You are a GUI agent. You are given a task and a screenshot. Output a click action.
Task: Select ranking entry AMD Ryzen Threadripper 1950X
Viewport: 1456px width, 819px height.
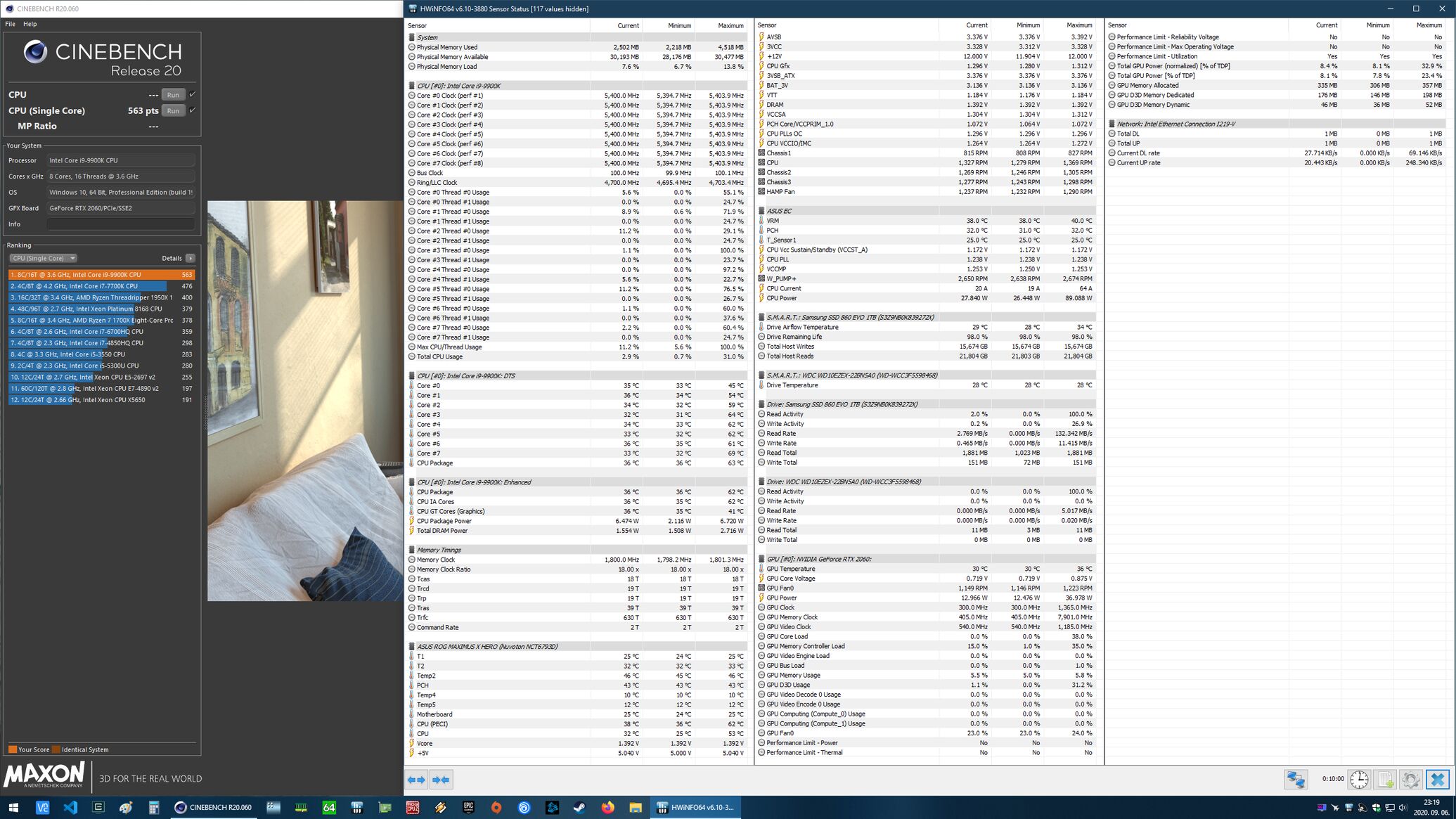[102, 297]
